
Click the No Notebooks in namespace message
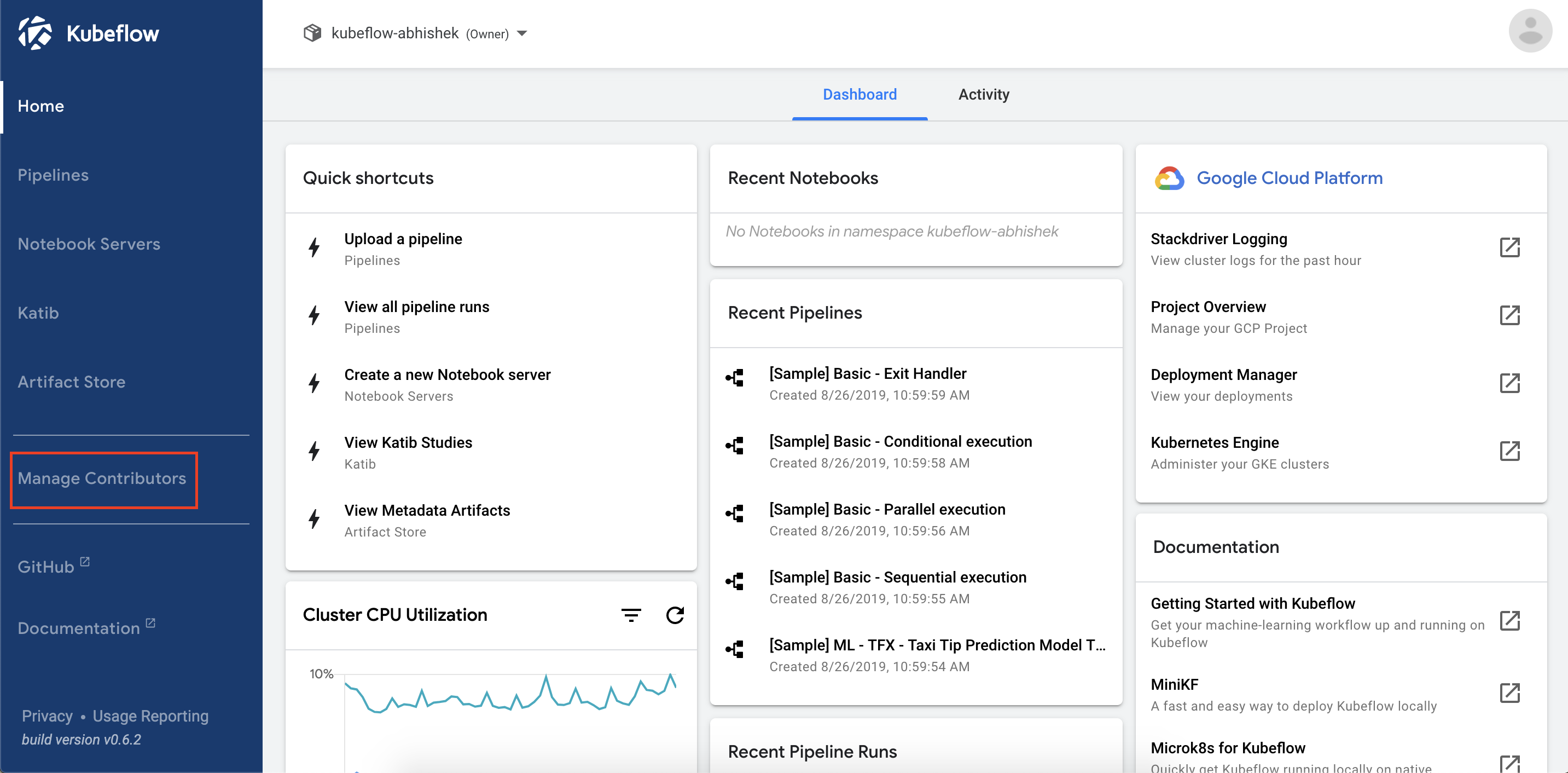892,232
